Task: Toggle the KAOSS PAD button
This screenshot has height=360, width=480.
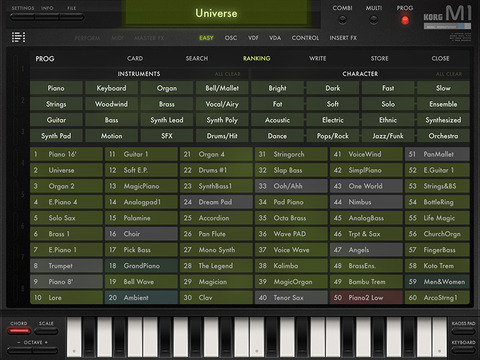Action: point(463,331)
